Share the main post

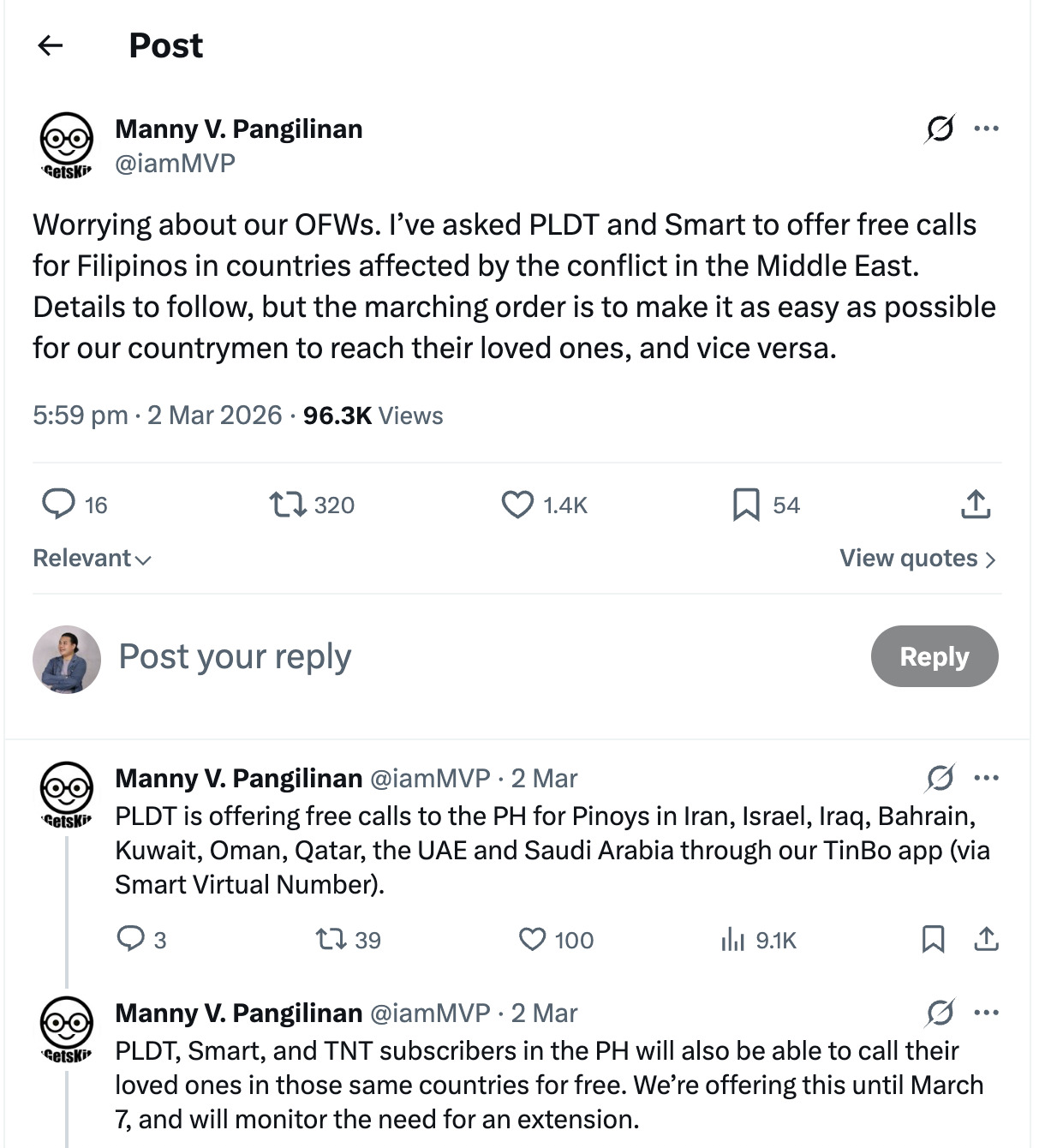coord(976,505)
